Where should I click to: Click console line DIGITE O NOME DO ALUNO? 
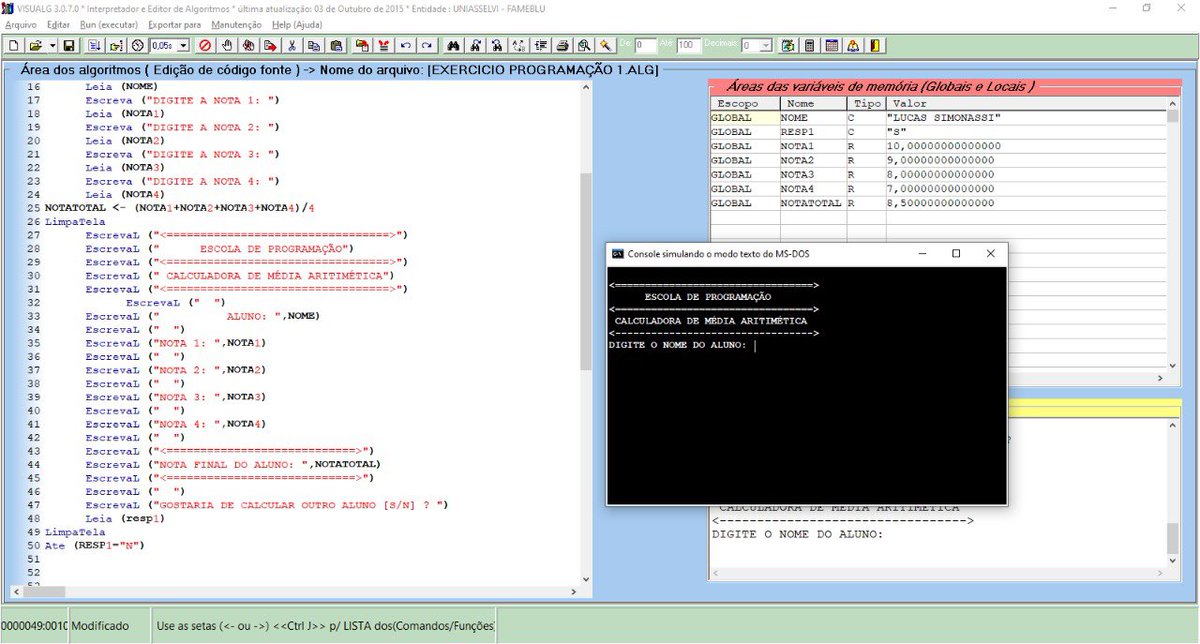[x=678, y=346]
